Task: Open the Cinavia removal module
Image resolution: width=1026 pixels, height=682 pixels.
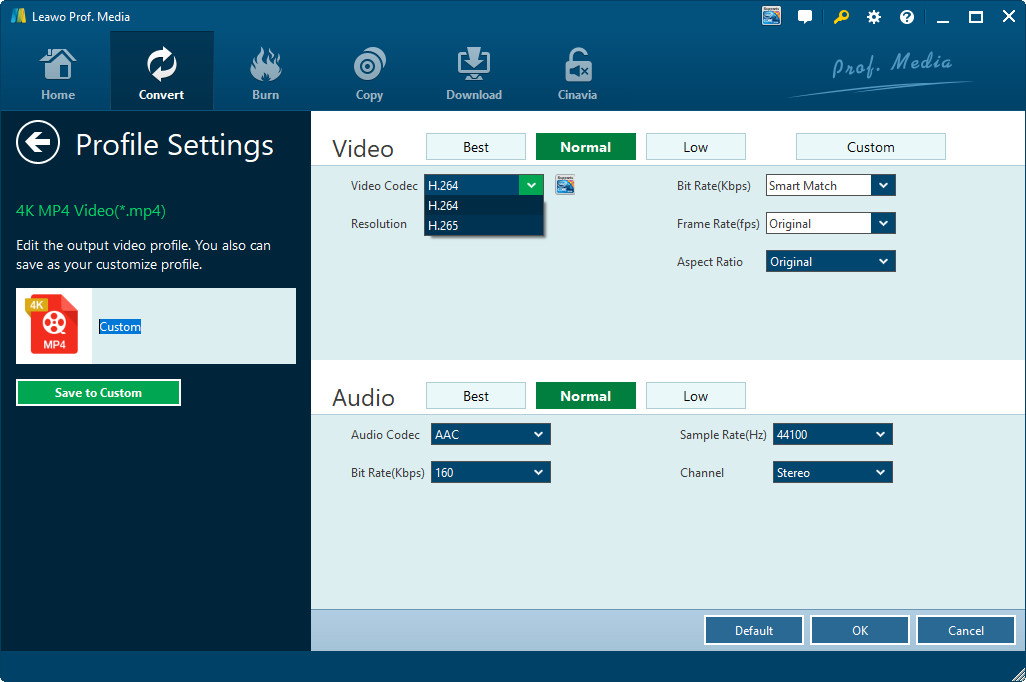Action: [577, 74]
